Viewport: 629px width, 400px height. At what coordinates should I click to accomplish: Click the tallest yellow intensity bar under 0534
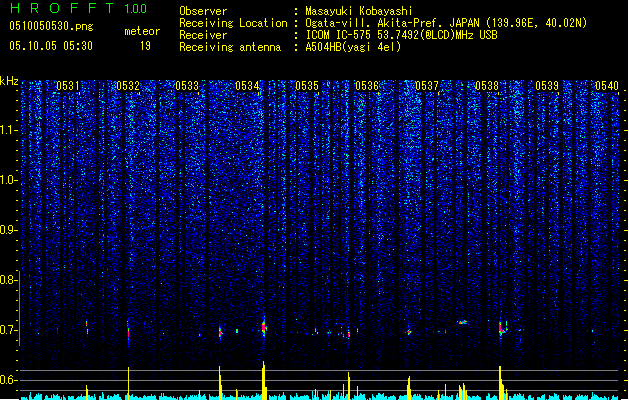coord(264,380)
